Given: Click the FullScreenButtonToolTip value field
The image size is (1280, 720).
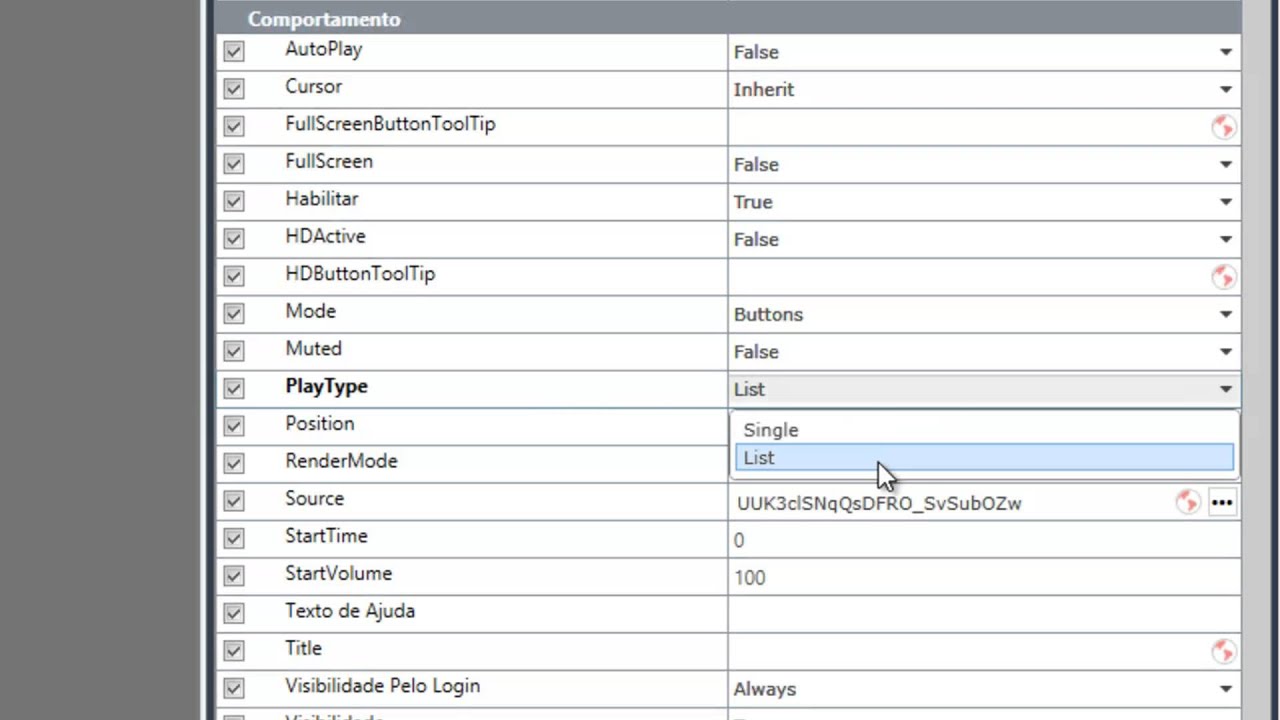Looking at the screenshot, I should tap(968, 127).
